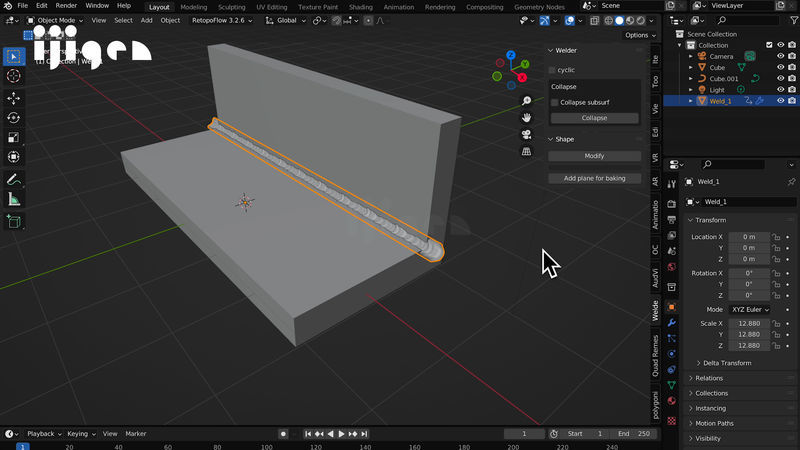Open the World properties tab icon
Viewport: 800px width, 450px height.
point(671,267)
